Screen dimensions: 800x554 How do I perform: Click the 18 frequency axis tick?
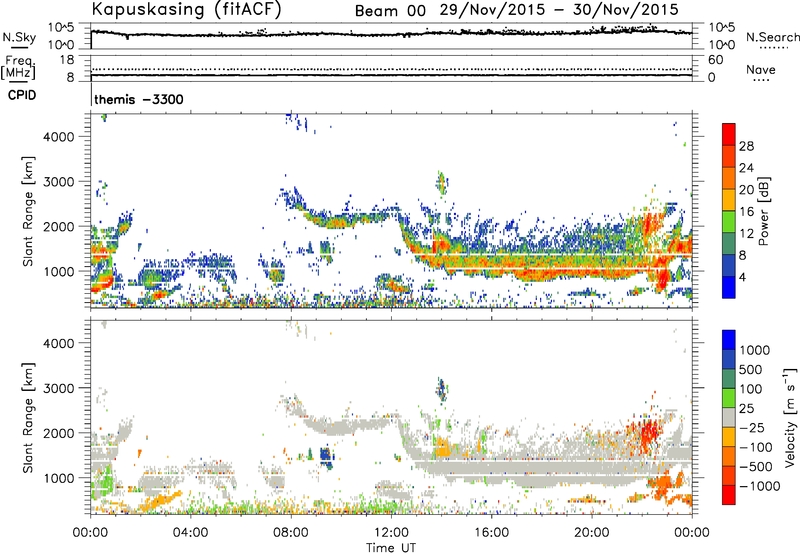pyautogui.click(x=67, y=60)
